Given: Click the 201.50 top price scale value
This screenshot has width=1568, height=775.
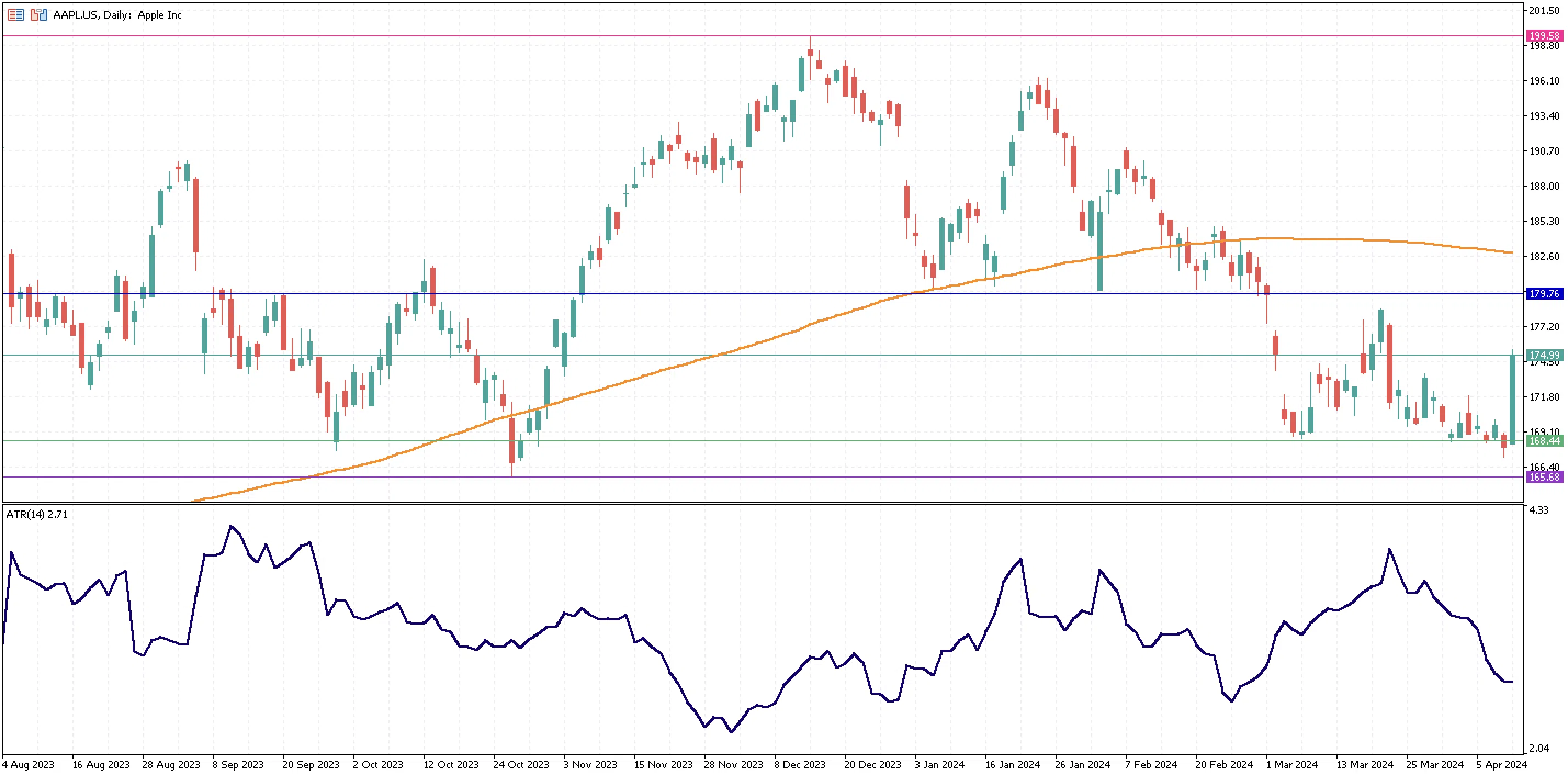Looking at the screenshot, I should [x=1544, y=10].
